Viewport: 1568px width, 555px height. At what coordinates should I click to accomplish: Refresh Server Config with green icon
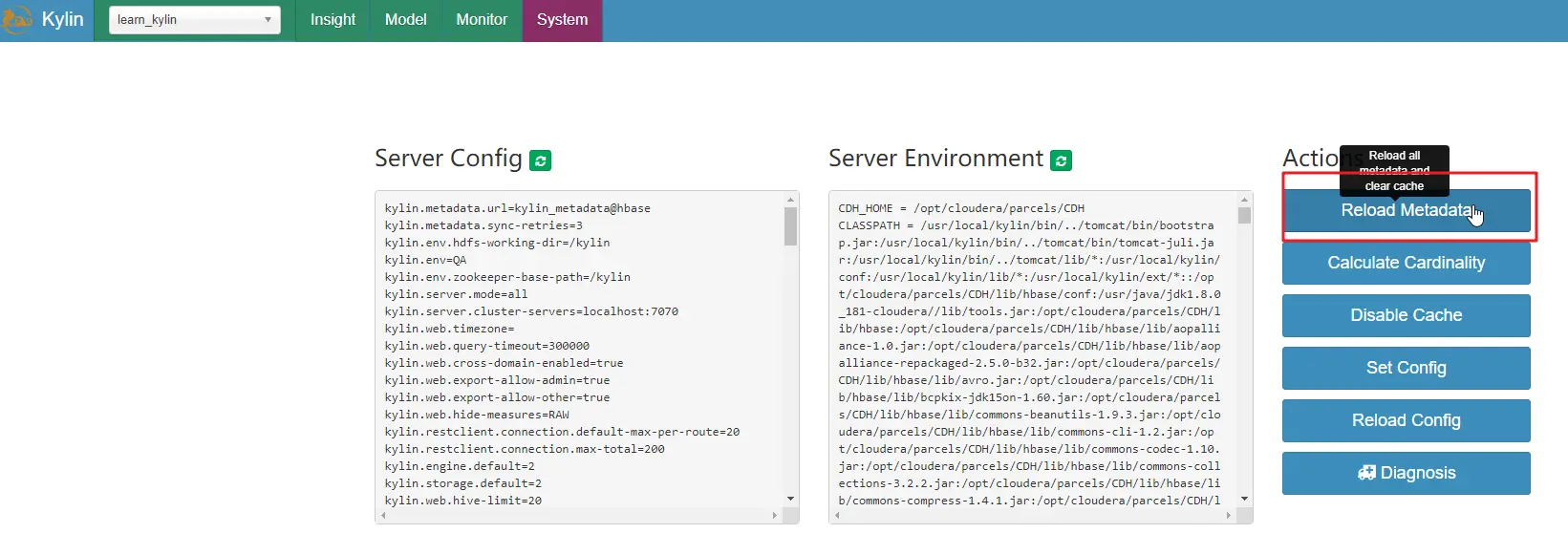pyautogui.click(x=541, y=160)
